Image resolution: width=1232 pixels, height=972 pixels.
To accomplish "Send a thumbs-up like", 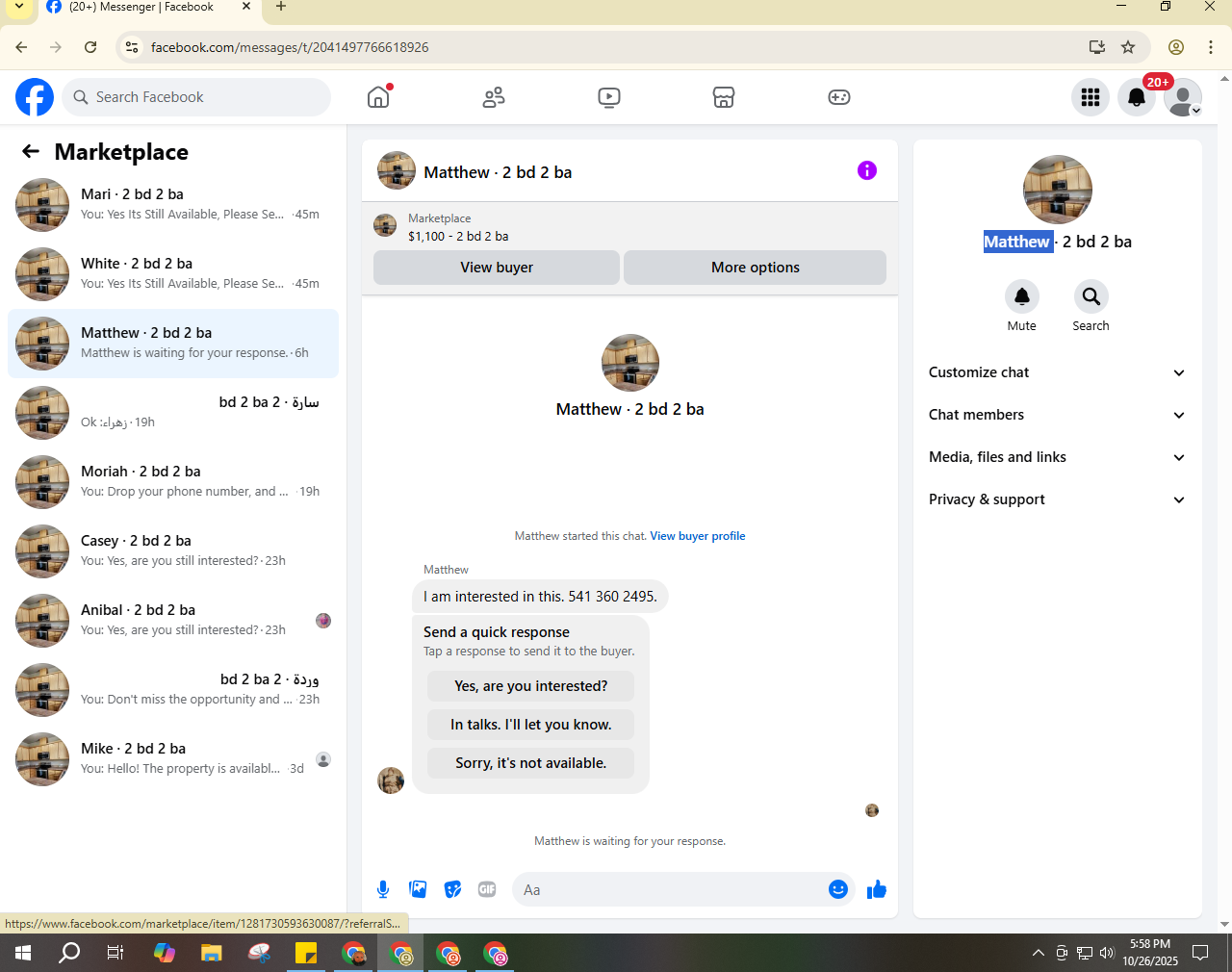I will [x=877, y=889].
